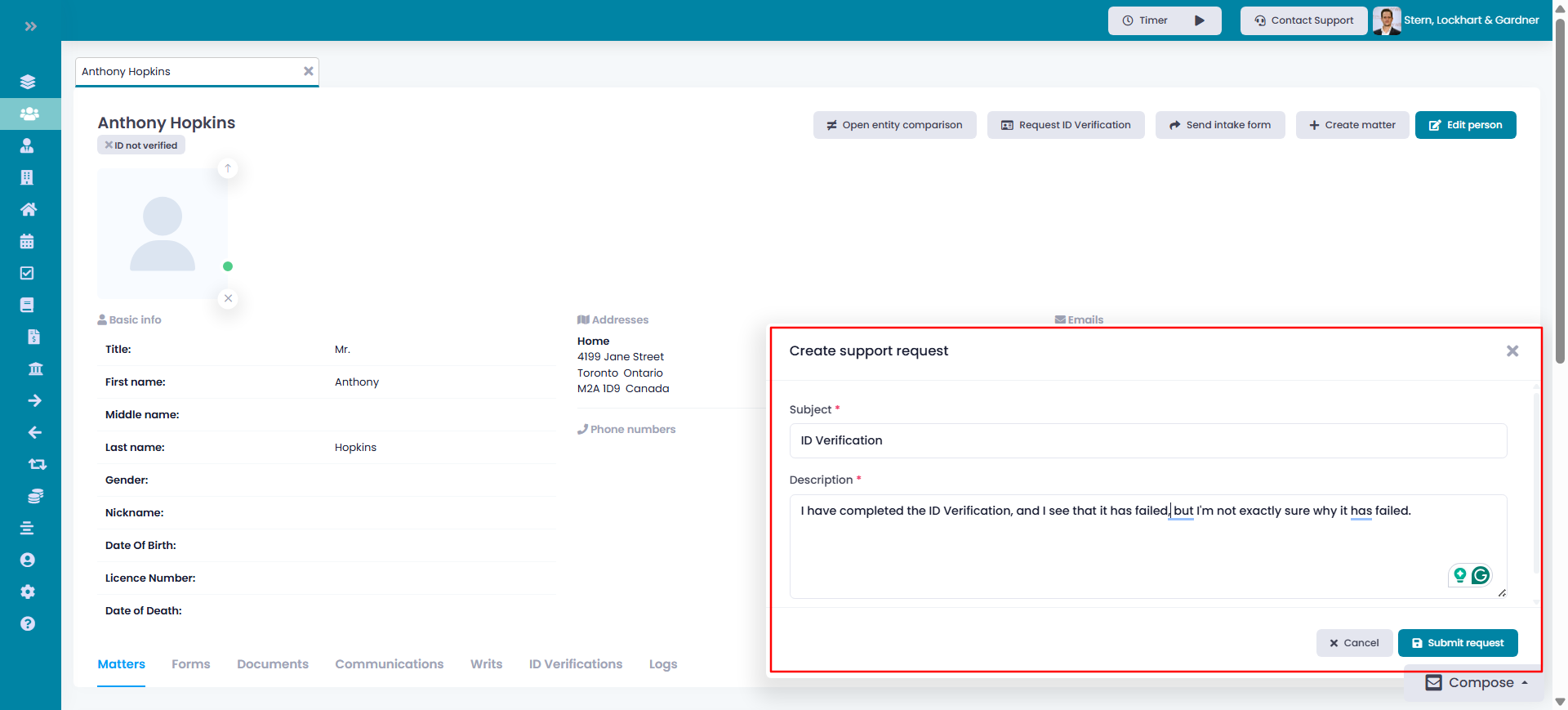Open the calendar icon in sidebar
Image resolution: width=1568 pixels, height=710 pixels.
coord(27,241)
